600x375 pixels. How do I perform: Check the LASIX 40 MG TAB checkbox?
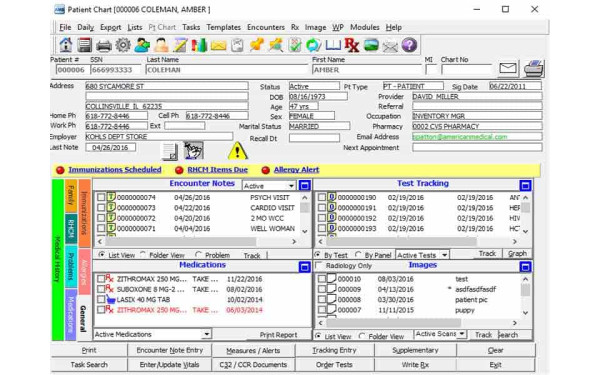click(x=101, y=300)
